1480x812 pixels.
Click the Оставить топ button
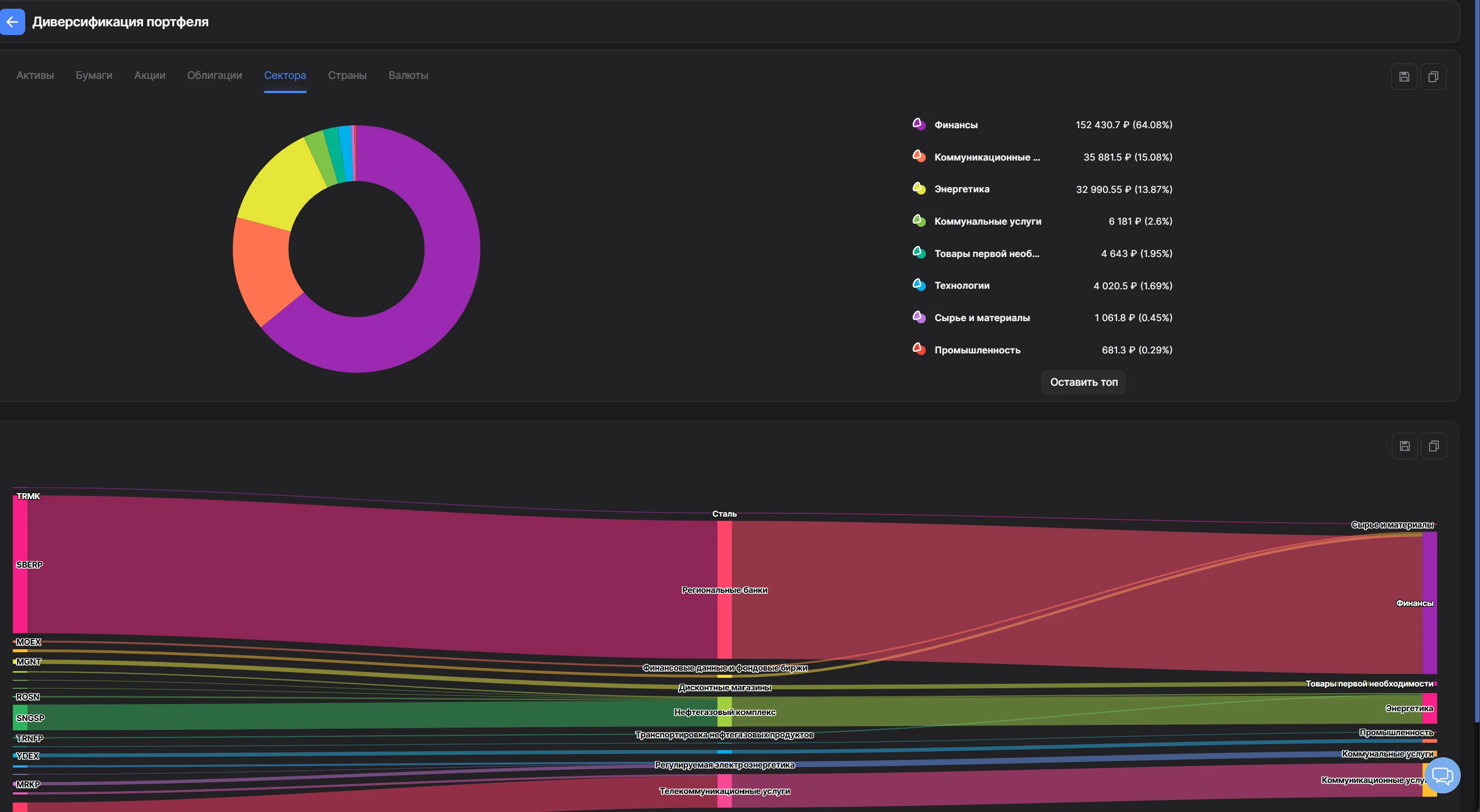coord(1084,382)
